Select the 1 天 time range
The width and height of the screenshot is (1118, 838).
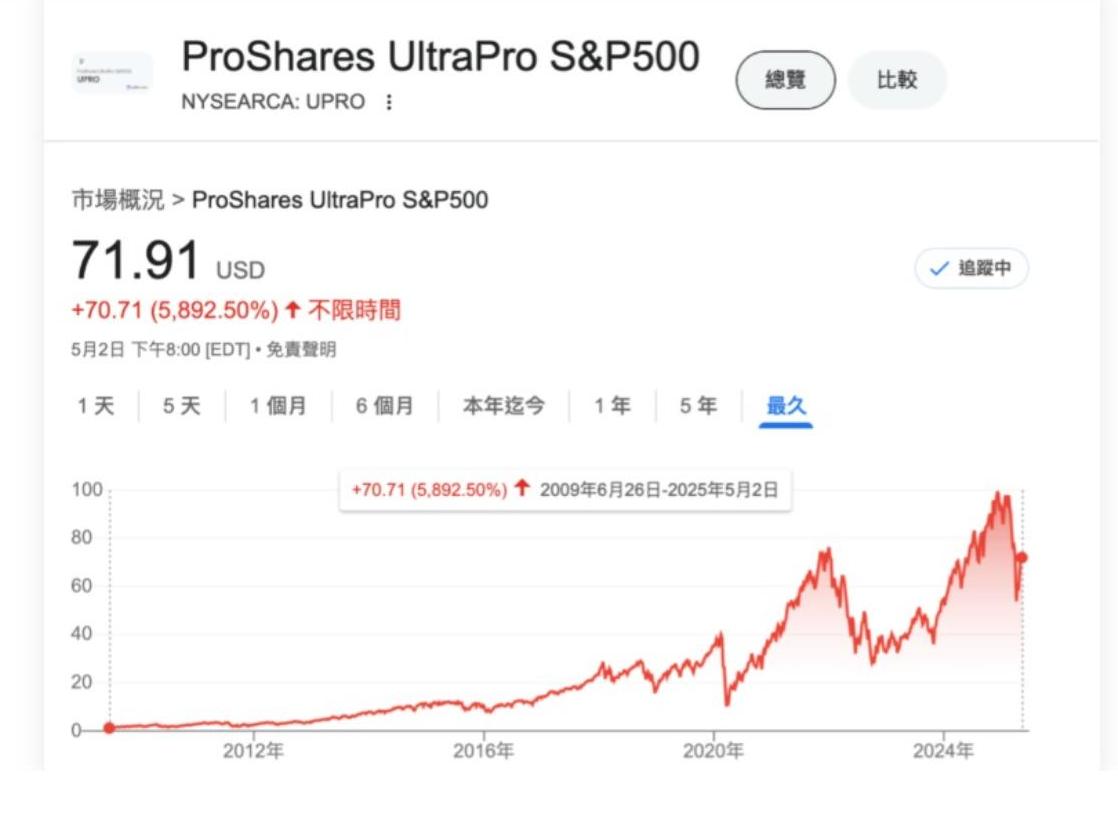coord(96,406)
